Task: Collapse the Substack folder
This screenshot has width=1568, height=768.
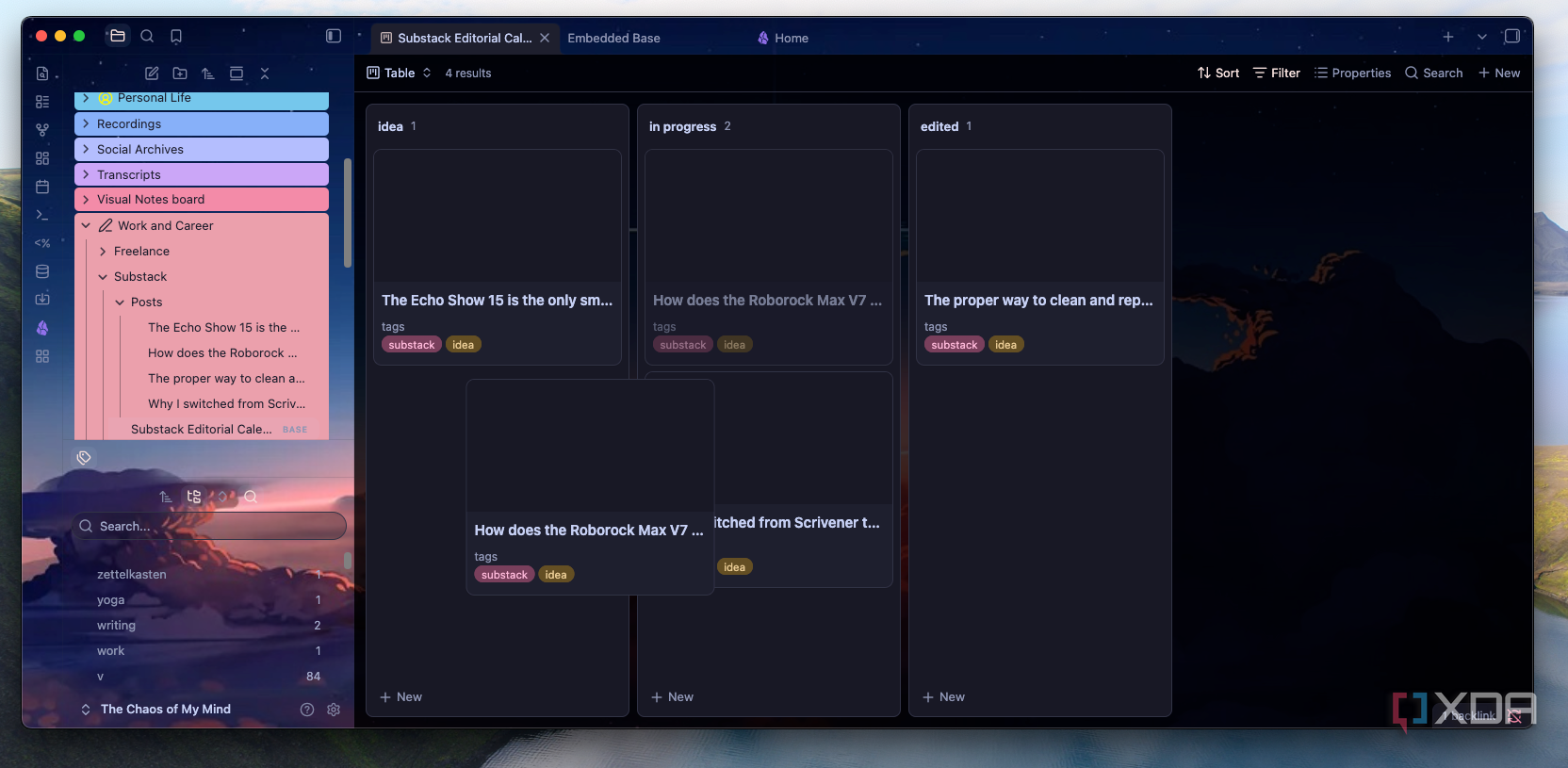Action: tap(103, 277)
